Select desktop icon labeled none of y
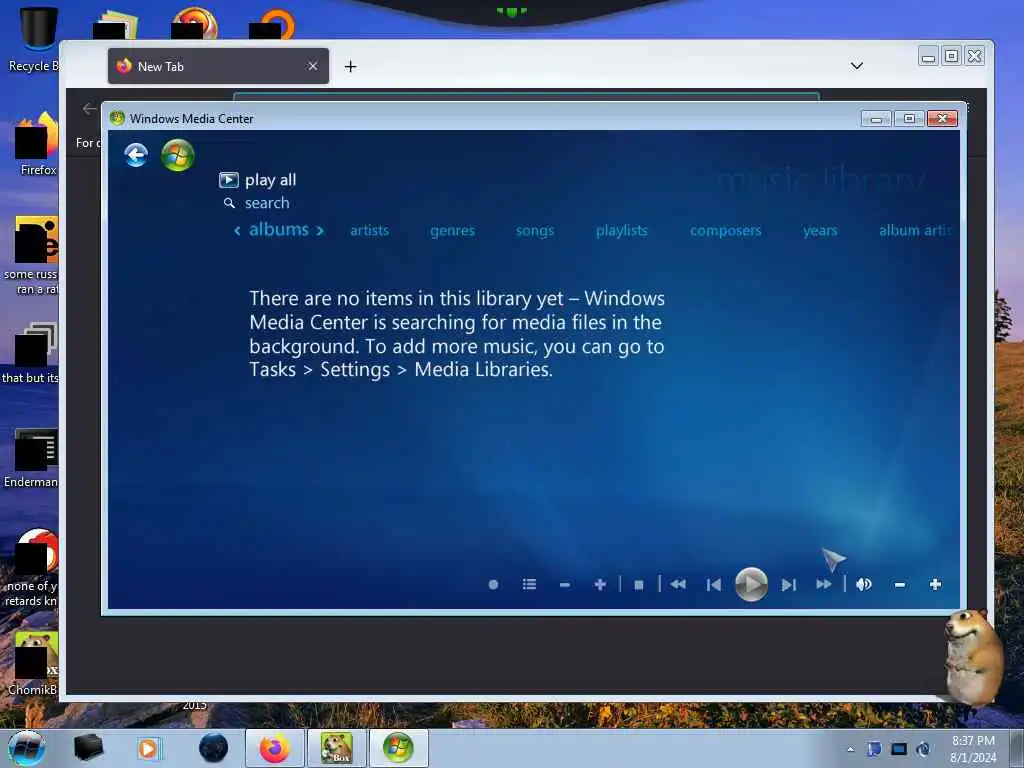Viewport: 1024px width, 768px height. (33, 568)
